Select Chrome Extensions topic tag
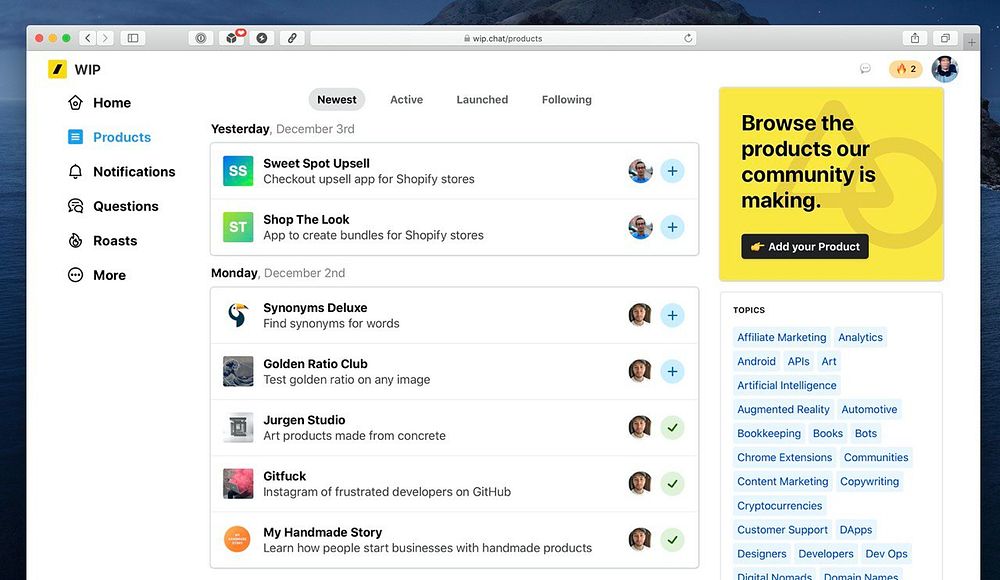This screenshot has width=1000, height=580. pos(784,457)
